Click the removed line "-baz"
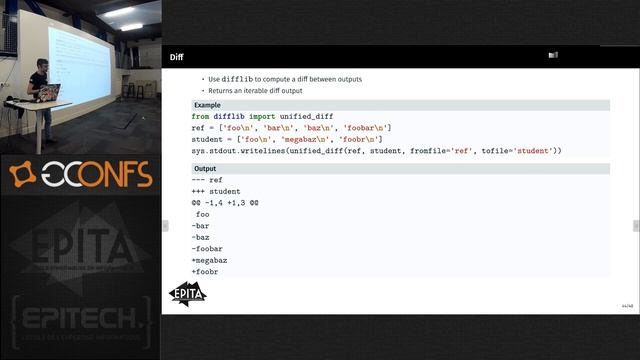This screenshot has width=640, height=360. tap(200, 237)
